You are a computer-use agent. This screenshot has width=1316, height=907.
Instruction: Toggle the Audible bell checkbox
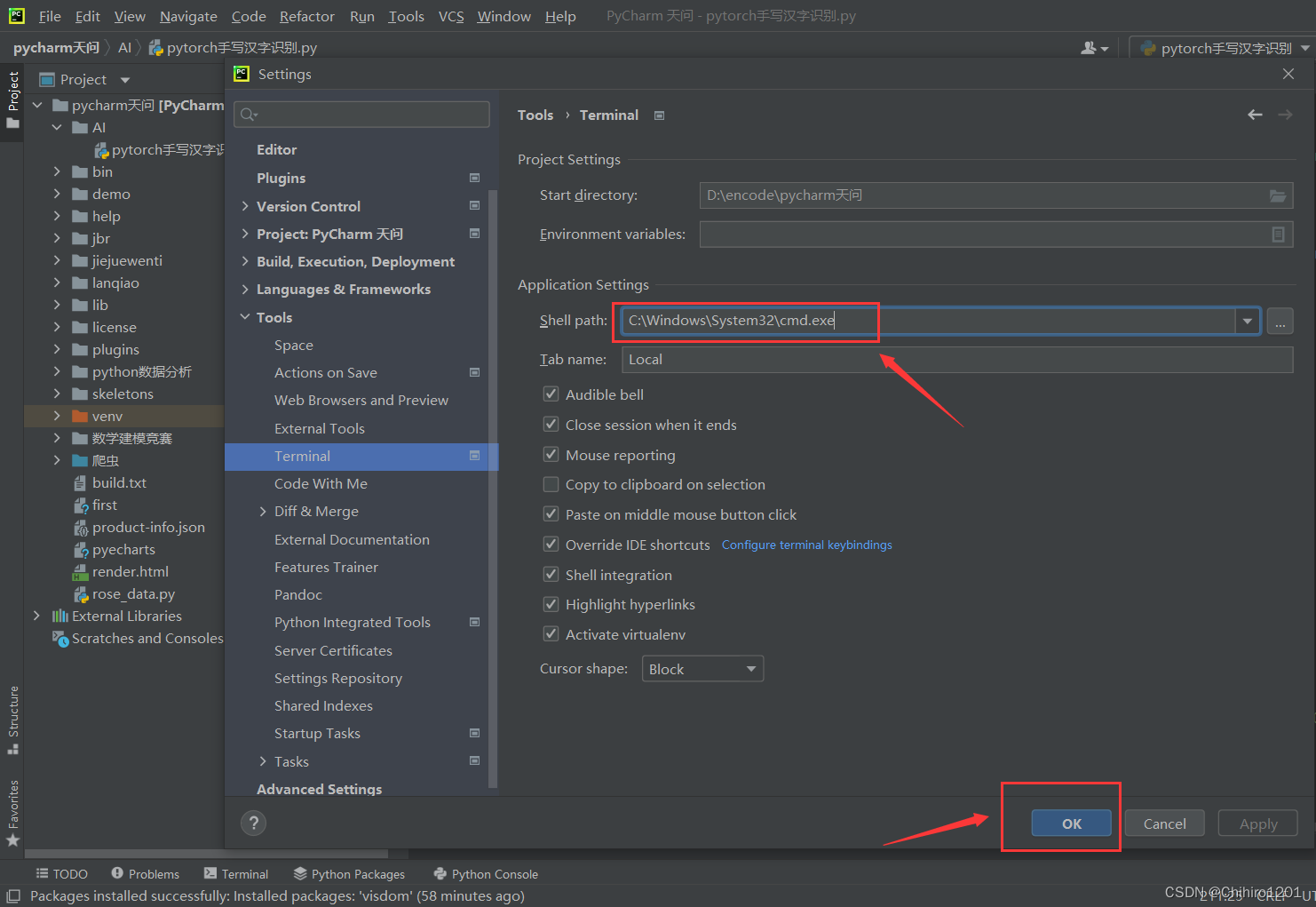click(551, 394)
